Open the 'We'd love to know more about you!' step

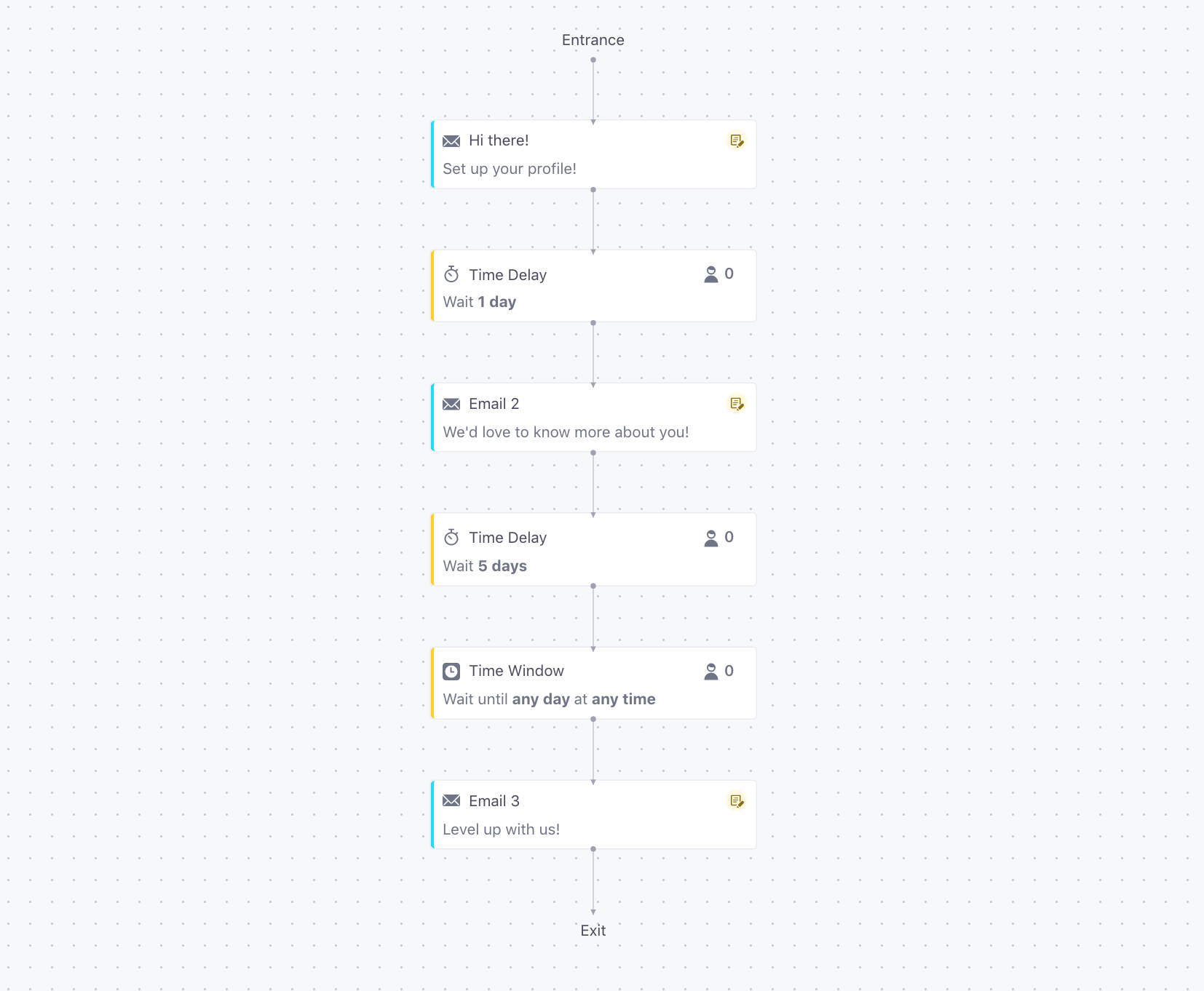pyautogui.click(x=594, y=418)
